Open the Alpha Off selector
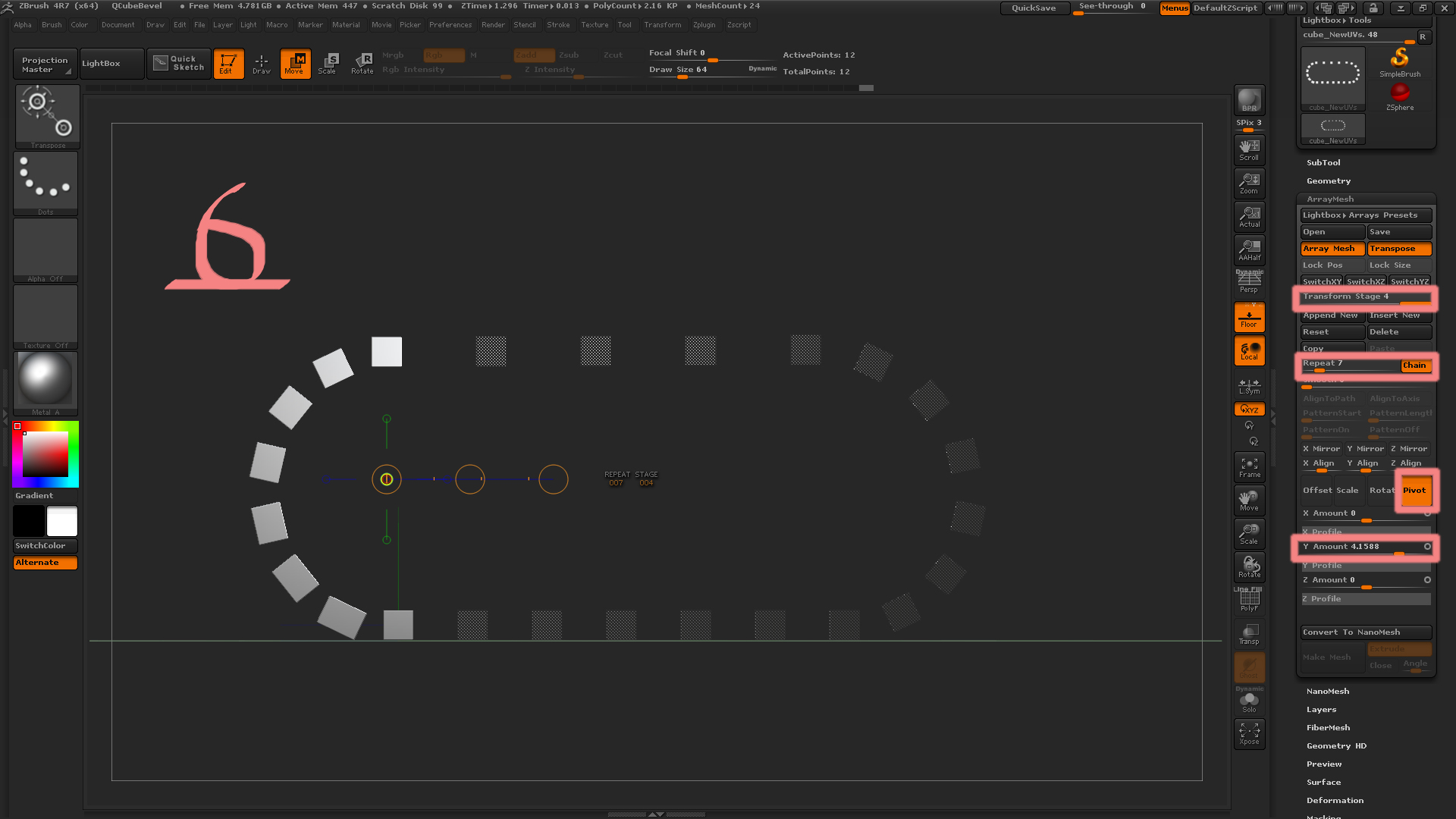 [45, 250]
